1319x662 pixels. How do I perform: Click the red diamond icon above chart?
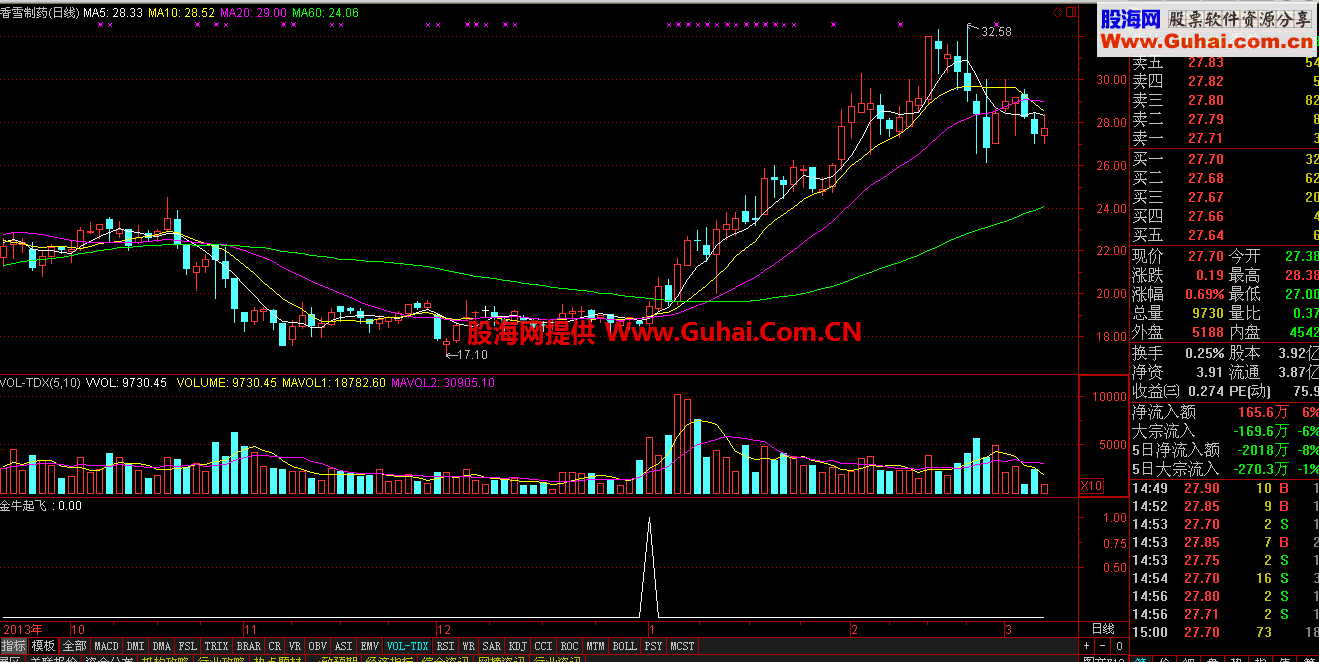click(x=1059, y=12)
